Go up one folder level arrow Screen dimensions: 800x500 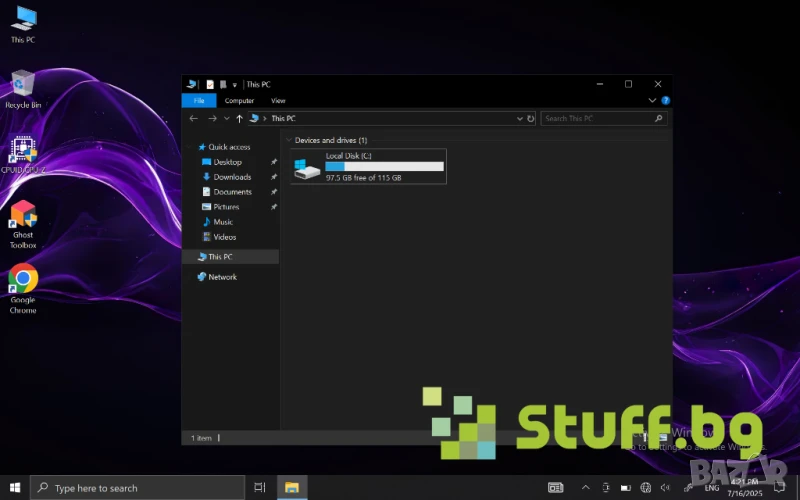[x=239, y=118]
